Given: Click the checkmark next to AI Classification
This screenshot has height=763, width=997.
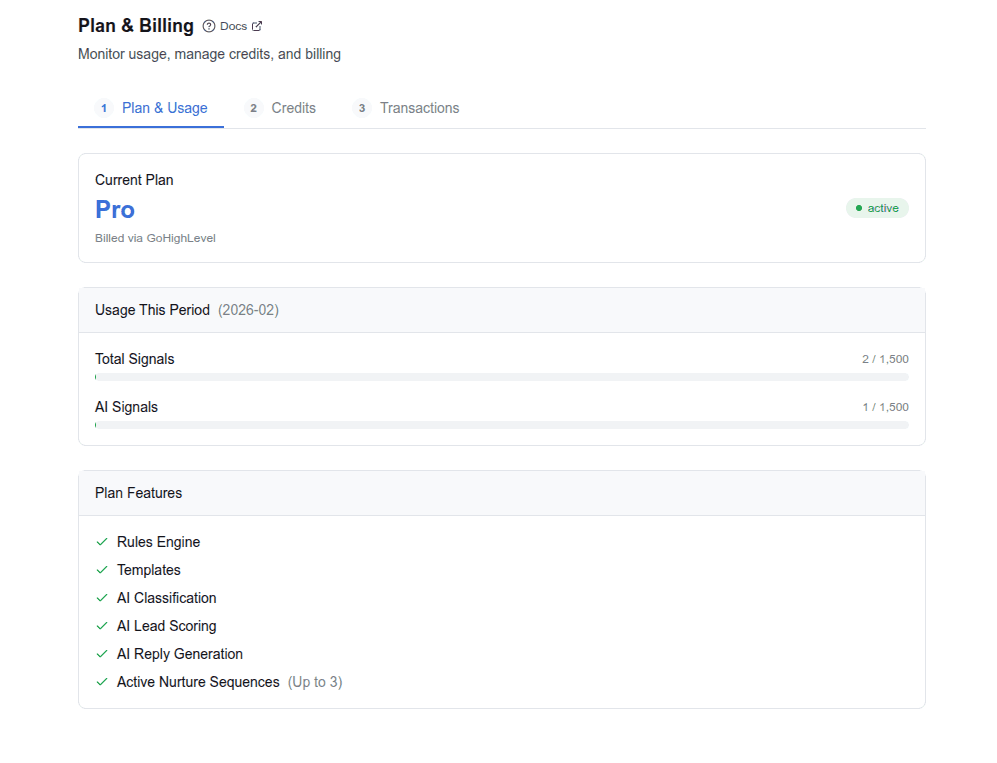Looking at the screenshot, I should [101, 597].
